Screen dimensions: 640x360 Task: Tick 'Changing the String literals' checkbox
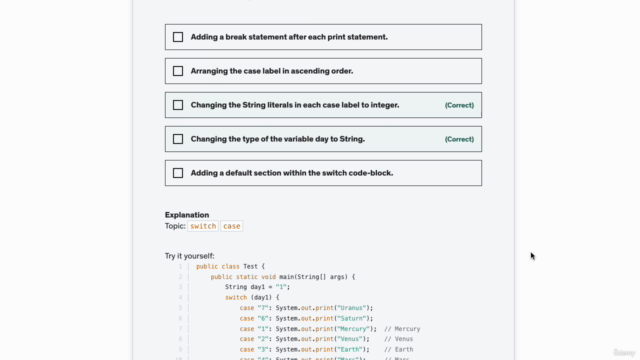coord(178,105)
